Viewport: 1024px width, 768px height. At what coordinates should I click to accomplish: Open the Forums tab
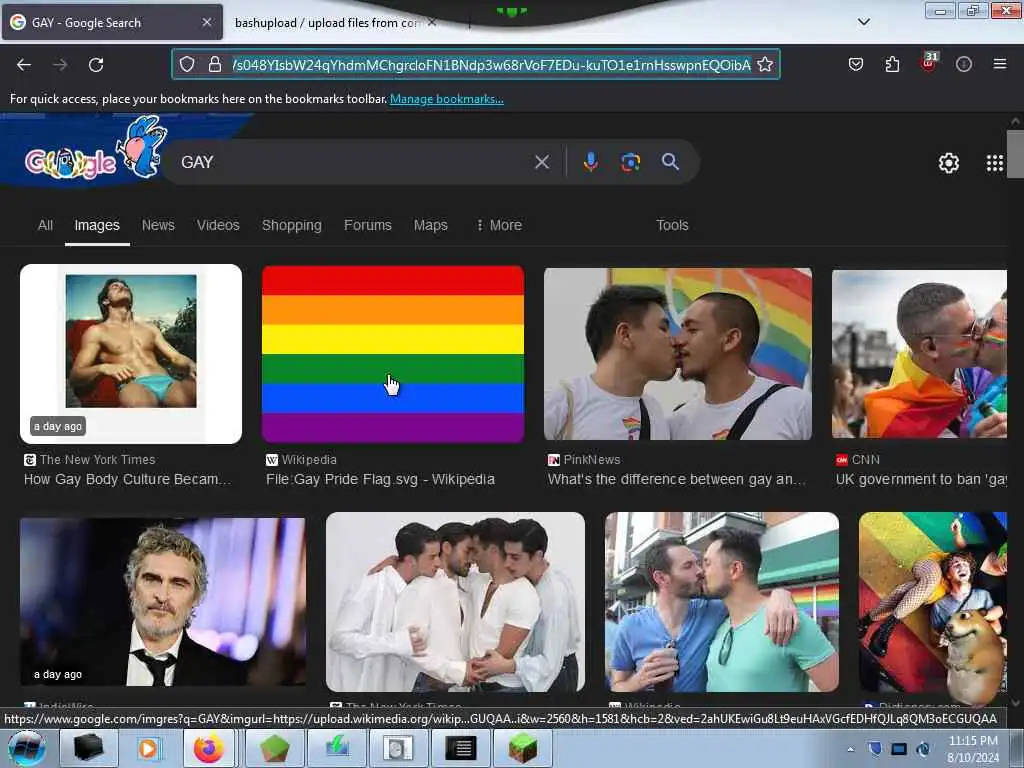tap(368, 225)
